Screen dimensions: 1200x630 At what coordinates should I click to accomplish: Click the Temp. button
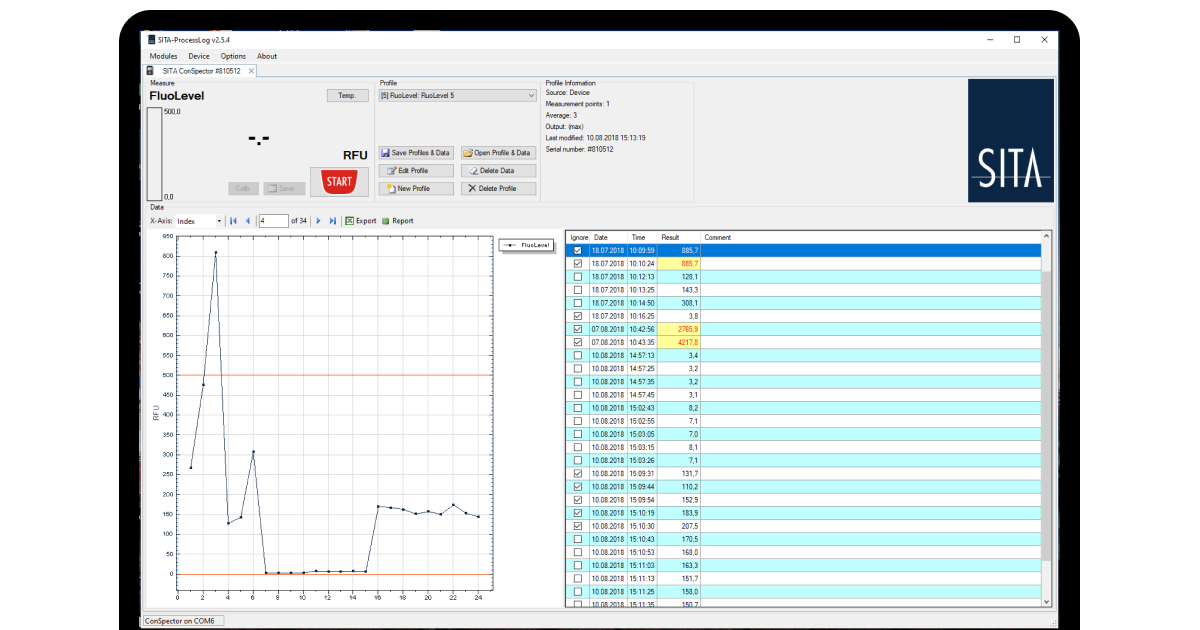[x=347, y=96]
